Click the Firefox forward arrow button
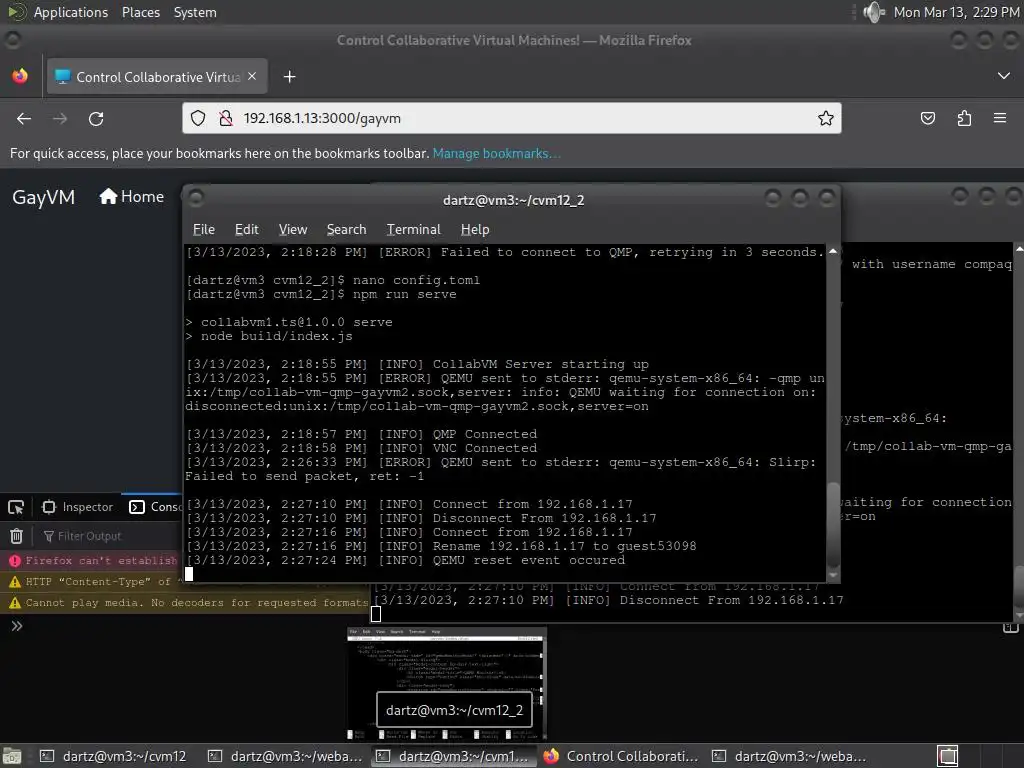 pos(60,119)
